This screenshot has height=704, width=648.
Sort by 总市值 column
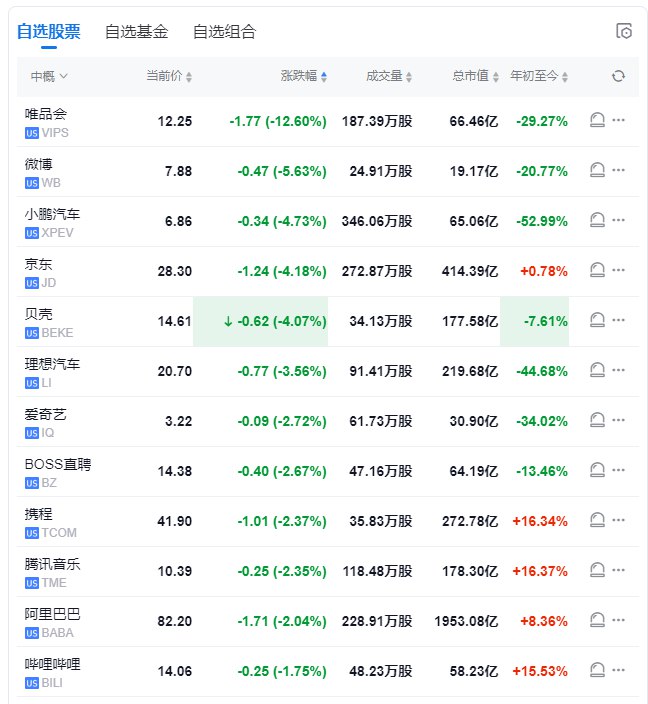[x=475, y=76]
